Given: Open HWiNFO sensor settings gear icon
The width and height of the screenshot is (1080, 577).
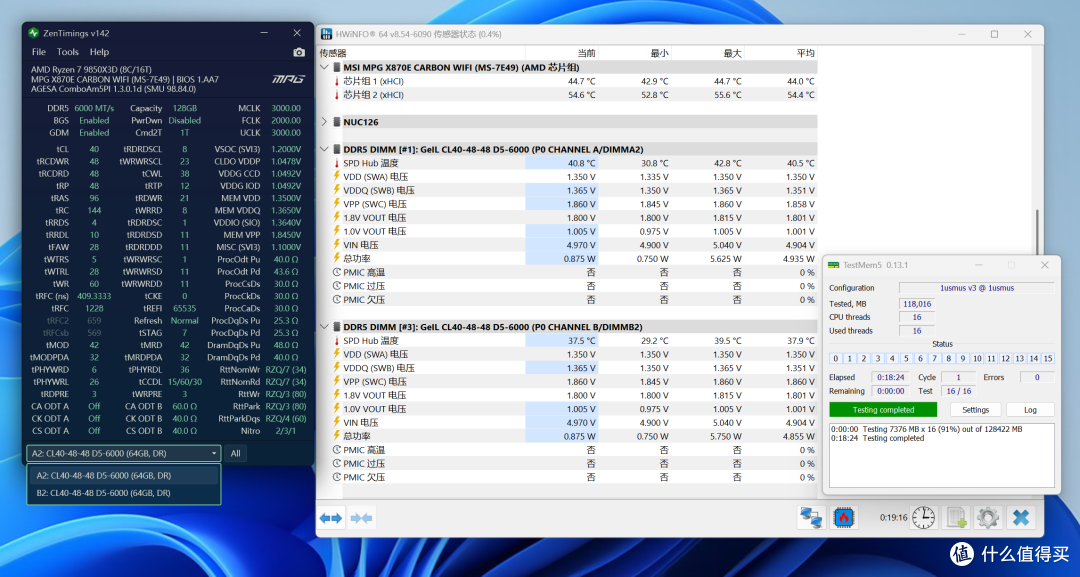Looking at the screenshot, I should [988, 518].
